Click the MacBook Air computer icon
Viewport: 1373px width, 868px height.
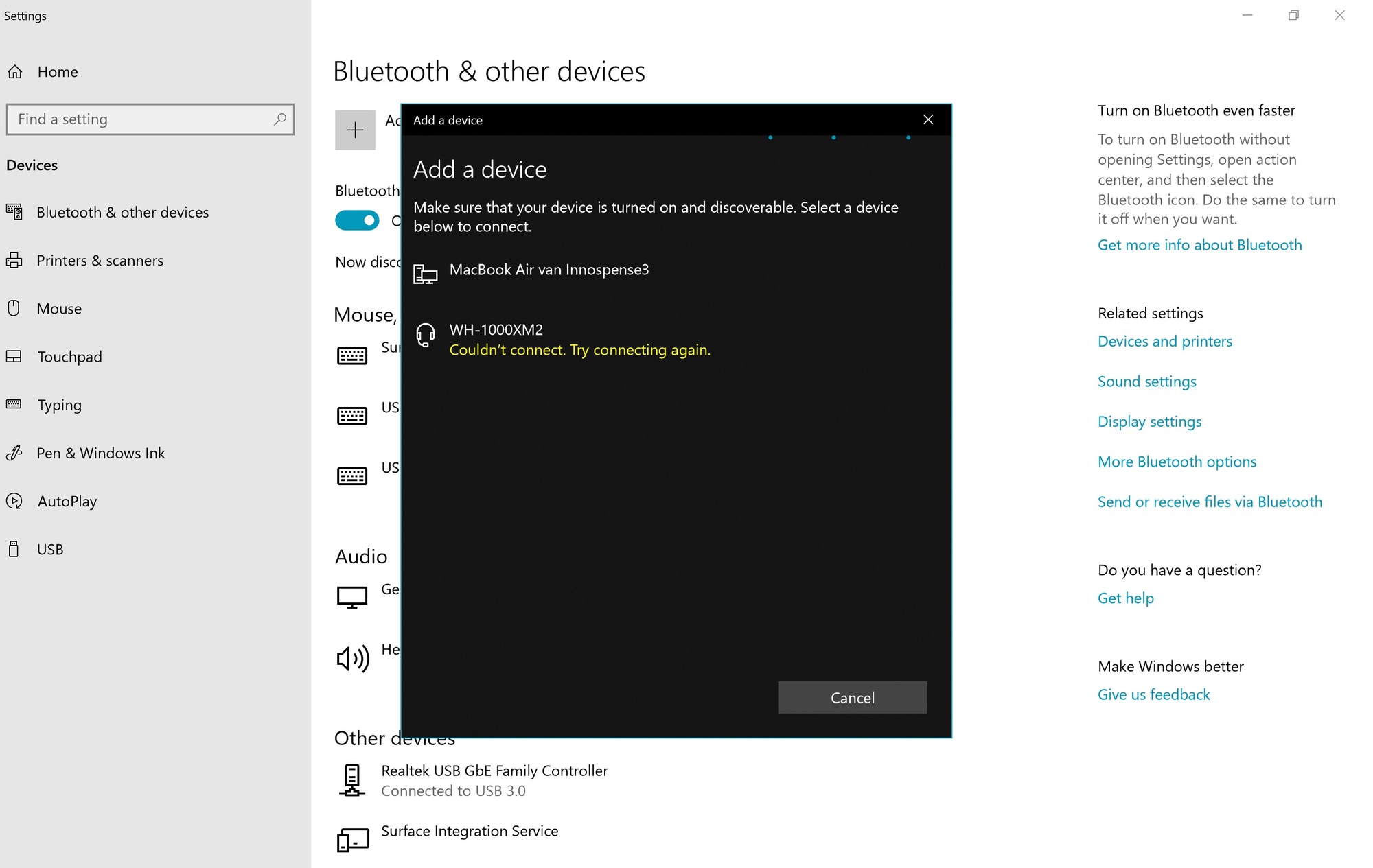426,274
